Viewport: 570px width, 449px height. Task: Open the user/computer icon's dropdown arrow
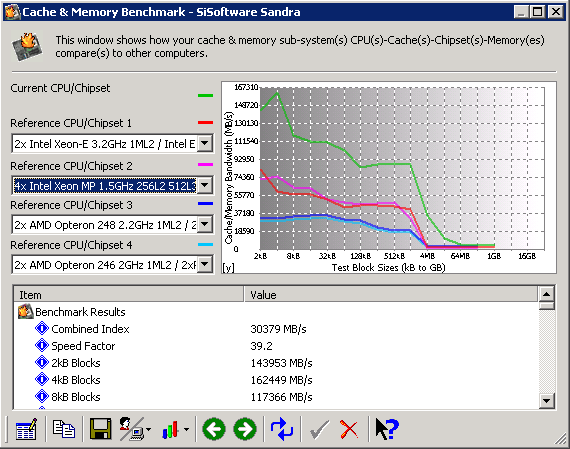point(148,430)
